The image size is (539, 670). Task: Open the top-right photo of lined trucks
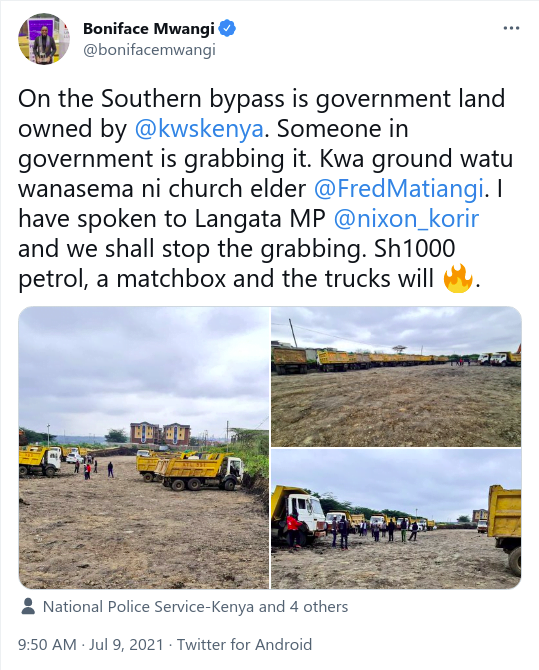396,376
